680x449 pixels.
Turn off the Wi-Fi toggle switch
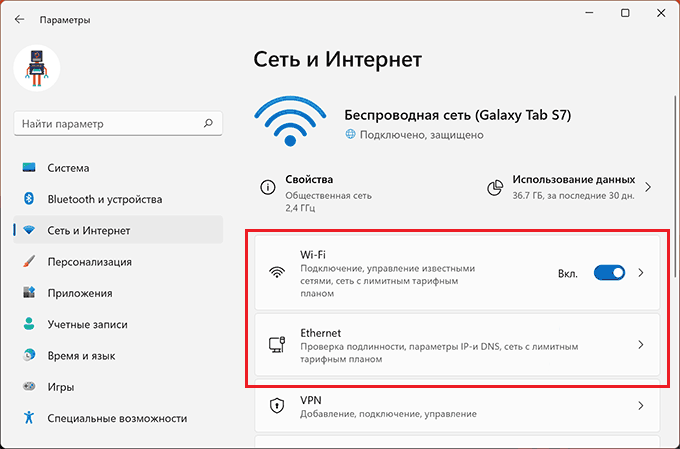(609, 273)
